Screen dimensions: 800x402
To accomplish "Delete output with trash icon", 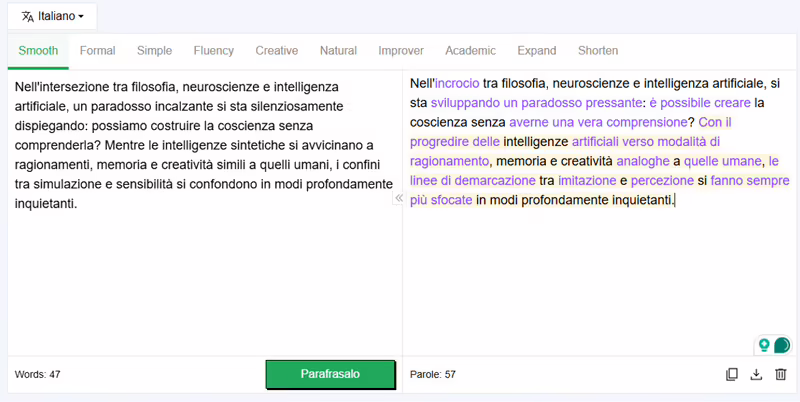I will click(781, 374).
